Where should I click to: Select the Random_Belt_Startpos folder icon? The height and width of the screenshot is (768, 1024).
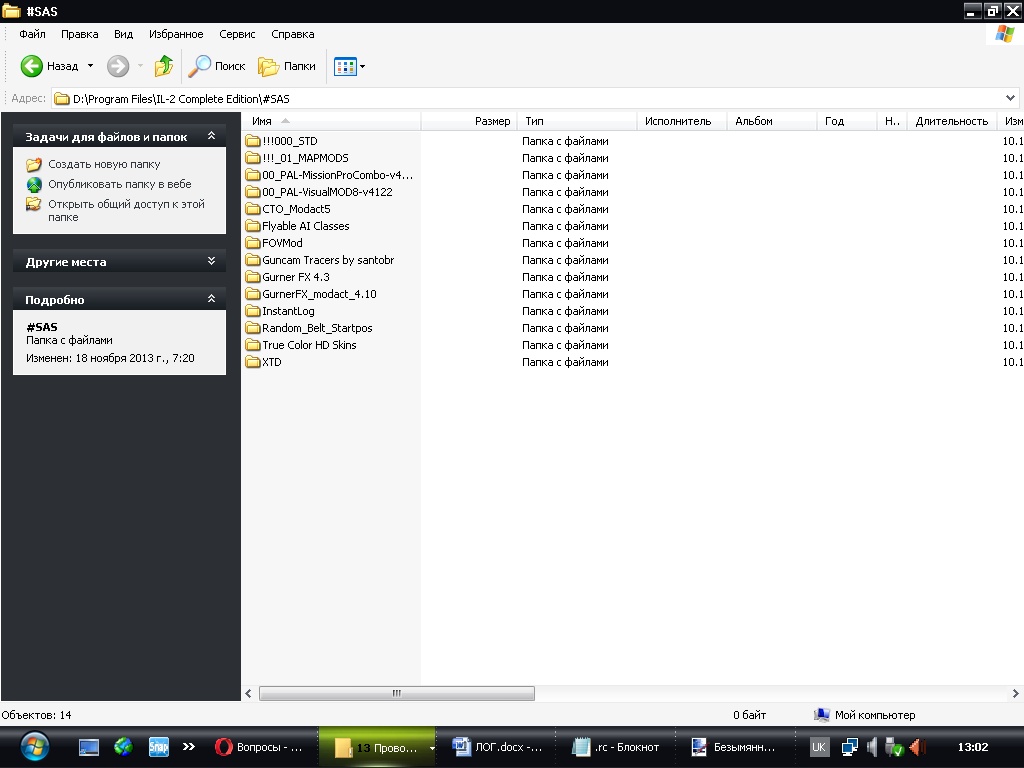tap(253, 328)
